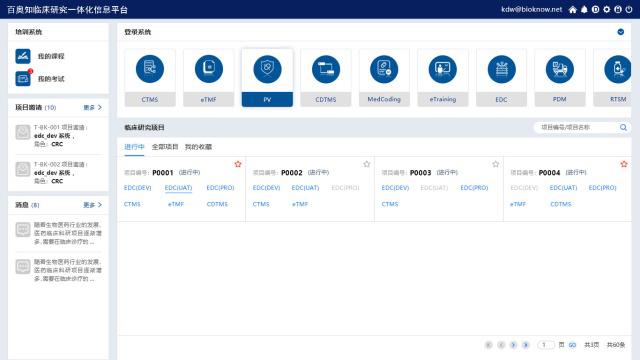640x360 pixels.
Task: Open the EDC system icon
Action: click(502, 69)
